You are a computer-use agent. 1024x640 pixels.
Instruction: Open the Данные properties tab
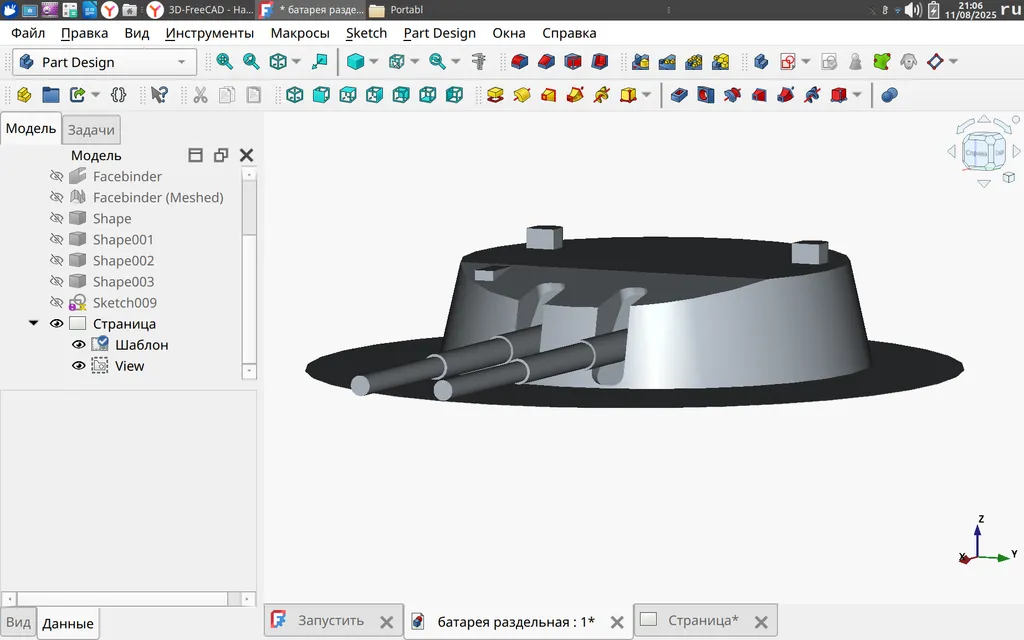tap(68, 623)
